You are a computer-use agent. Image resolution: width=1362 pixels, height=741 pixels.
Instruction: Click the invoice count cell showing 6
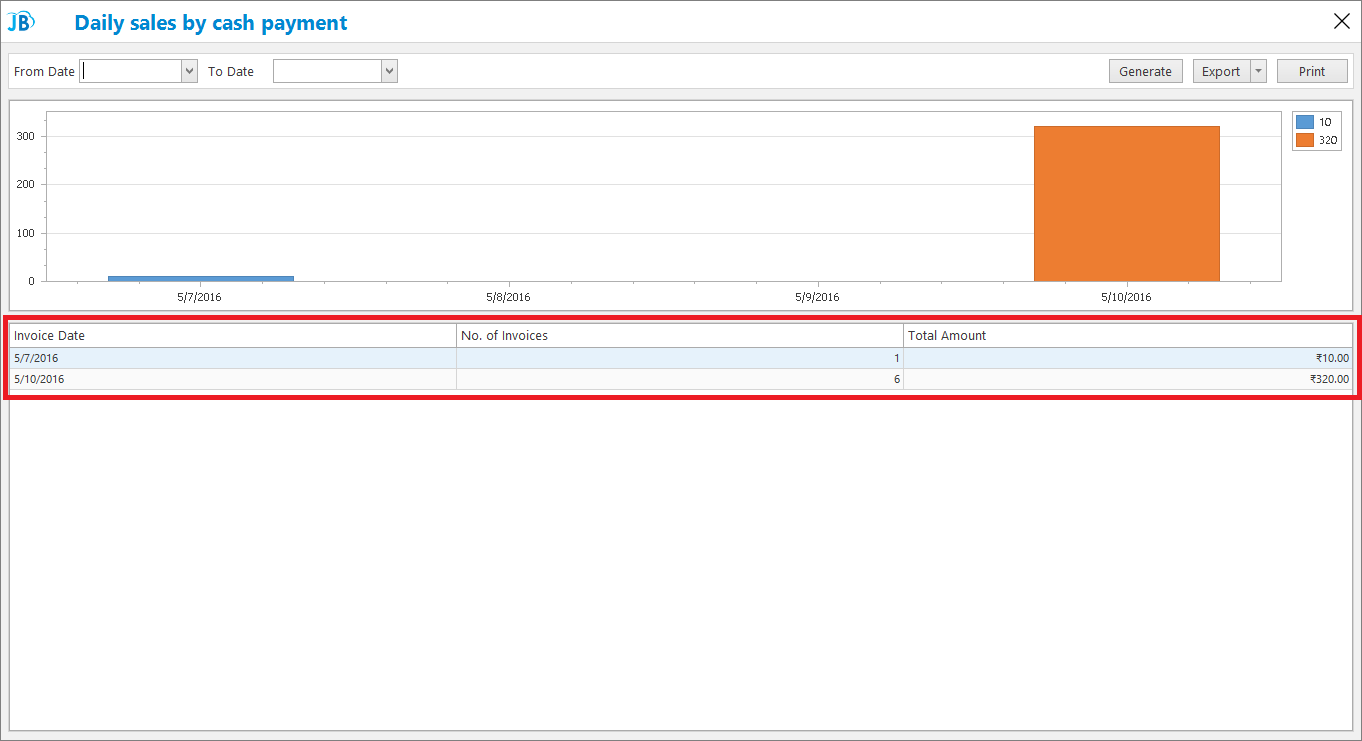[680, 379]
